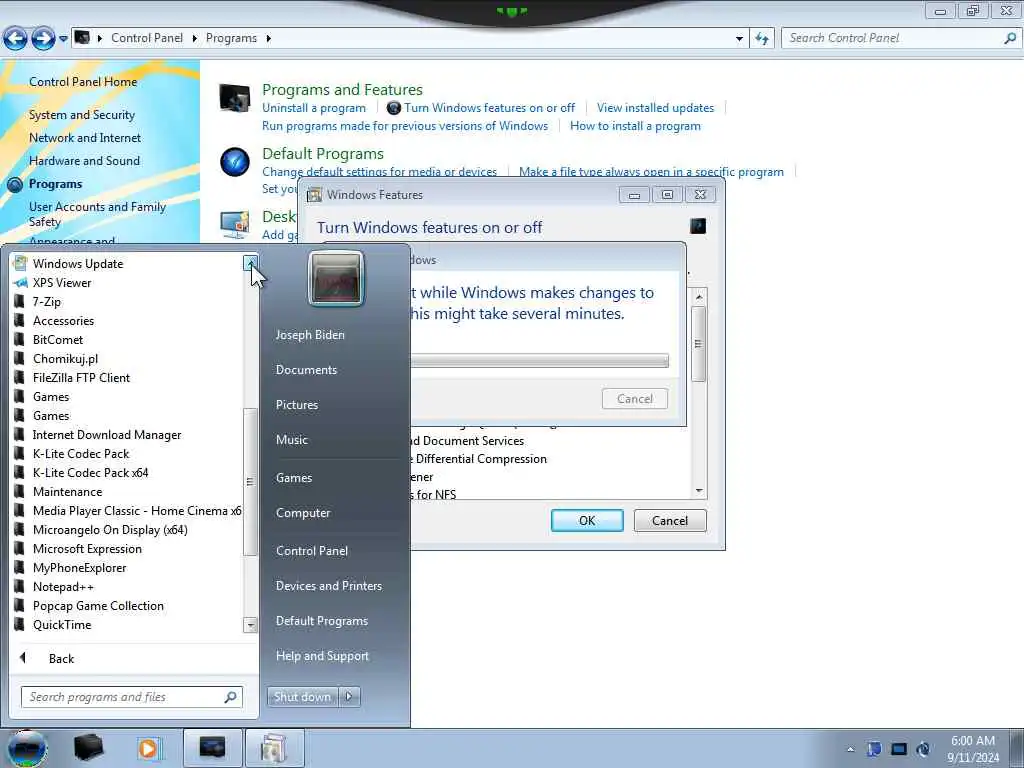Open the recent pages dropdown
This screenshot has width=1024, height=768.
pyautogui.click(x=63, y=39)
